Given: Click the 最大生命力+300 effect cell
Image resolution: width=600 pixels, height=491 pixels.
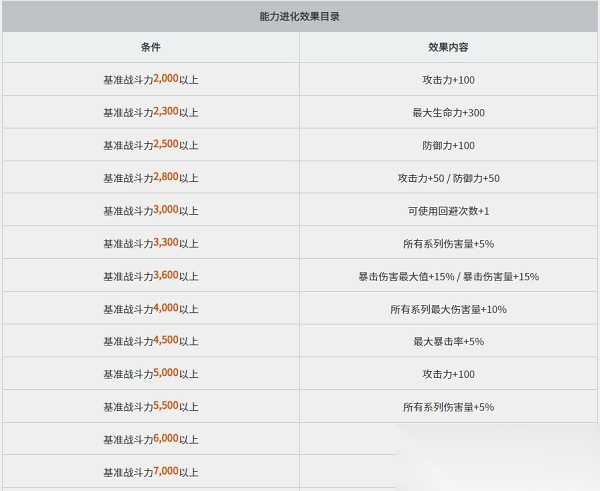Looking at the screenshot, I should click(448, 112).
